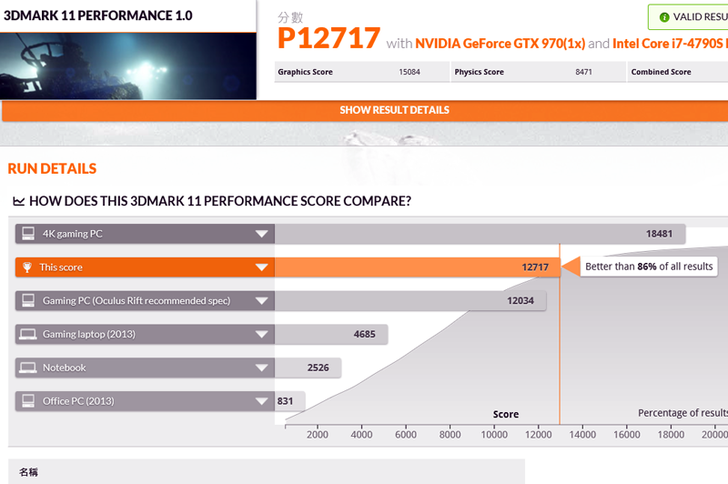
Task: Click the Show Result Details bar
Action: pos(394,110)
